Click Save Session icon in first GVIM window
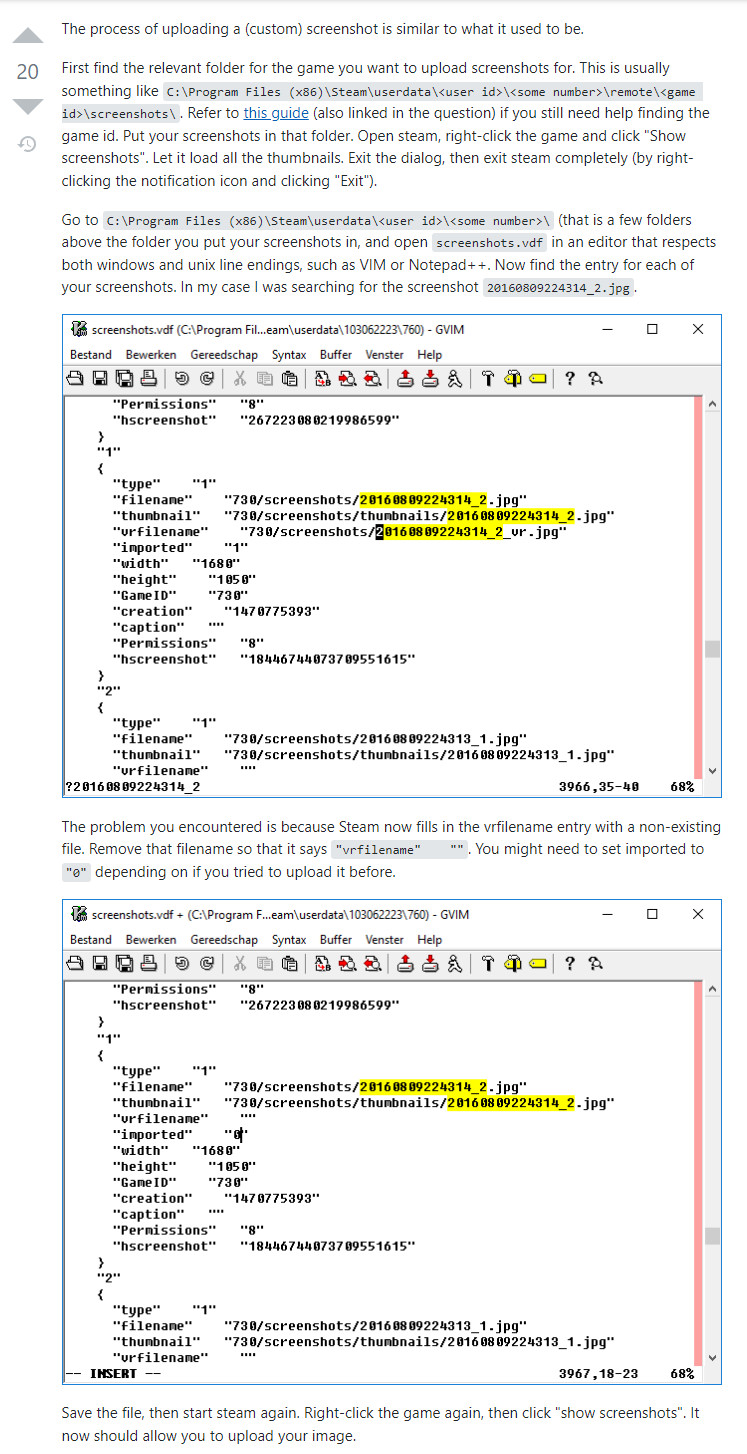This screenshot has width=747, height=1454. click(x=430, y=378)
